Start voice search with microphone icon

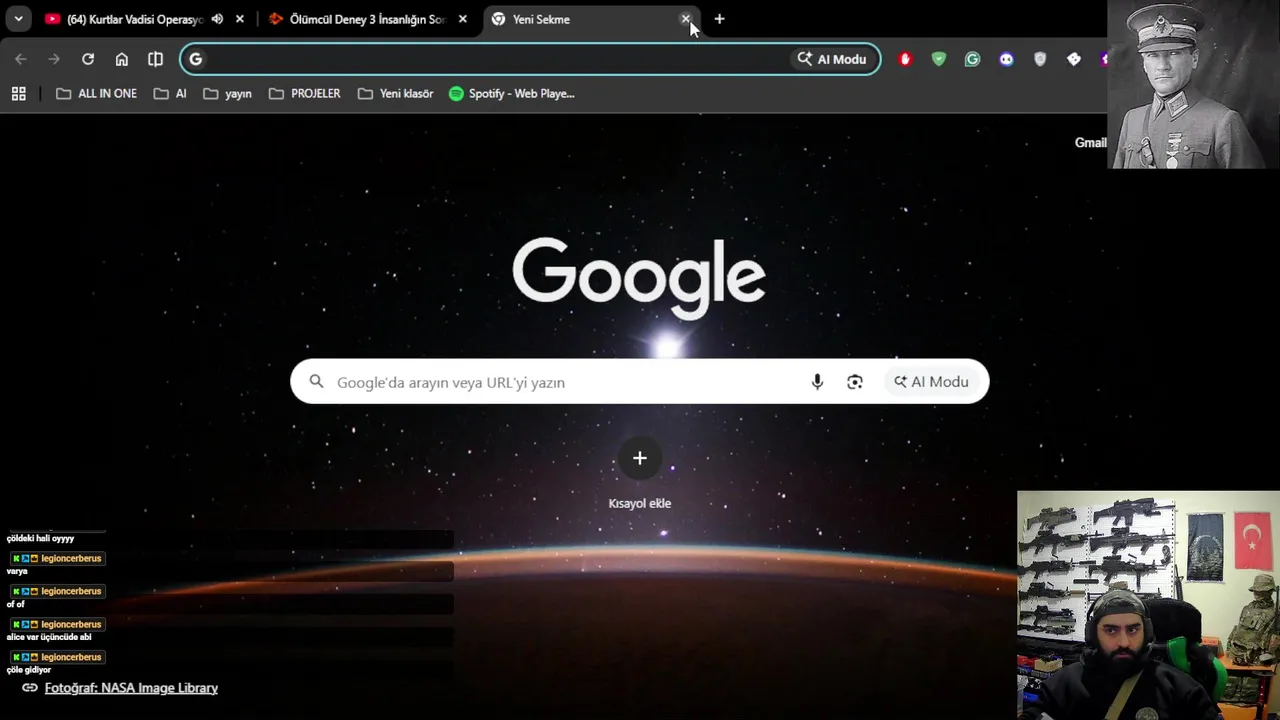[x=817, y=382]
